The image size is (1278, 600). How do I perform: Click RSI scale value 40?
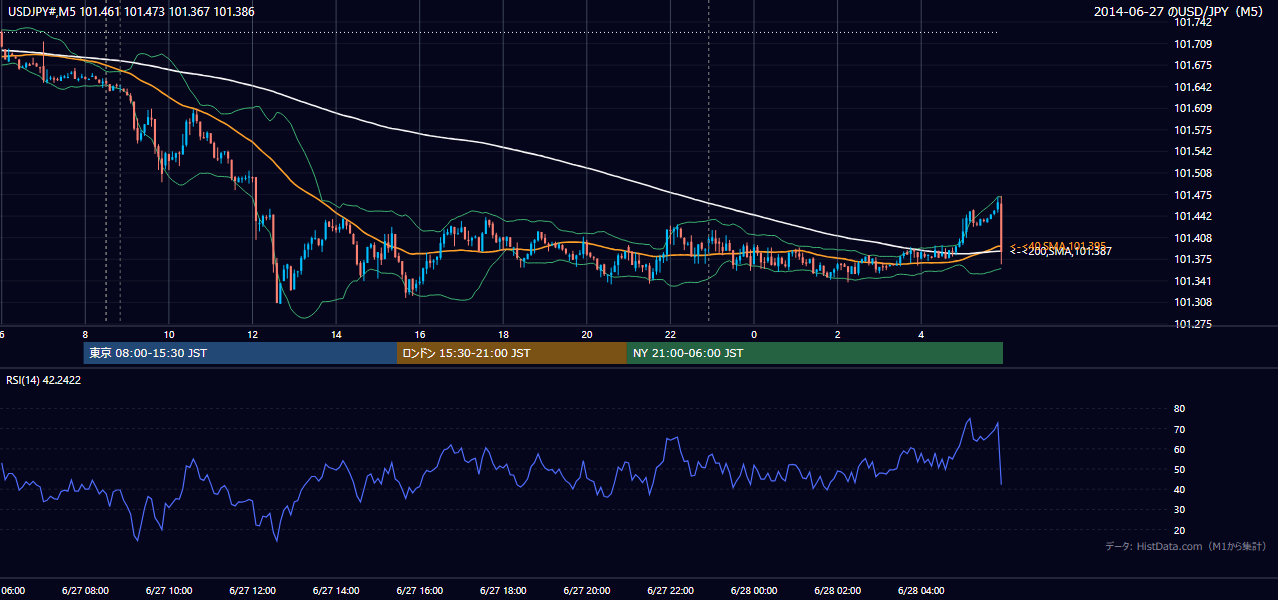tap(1180, 489)
